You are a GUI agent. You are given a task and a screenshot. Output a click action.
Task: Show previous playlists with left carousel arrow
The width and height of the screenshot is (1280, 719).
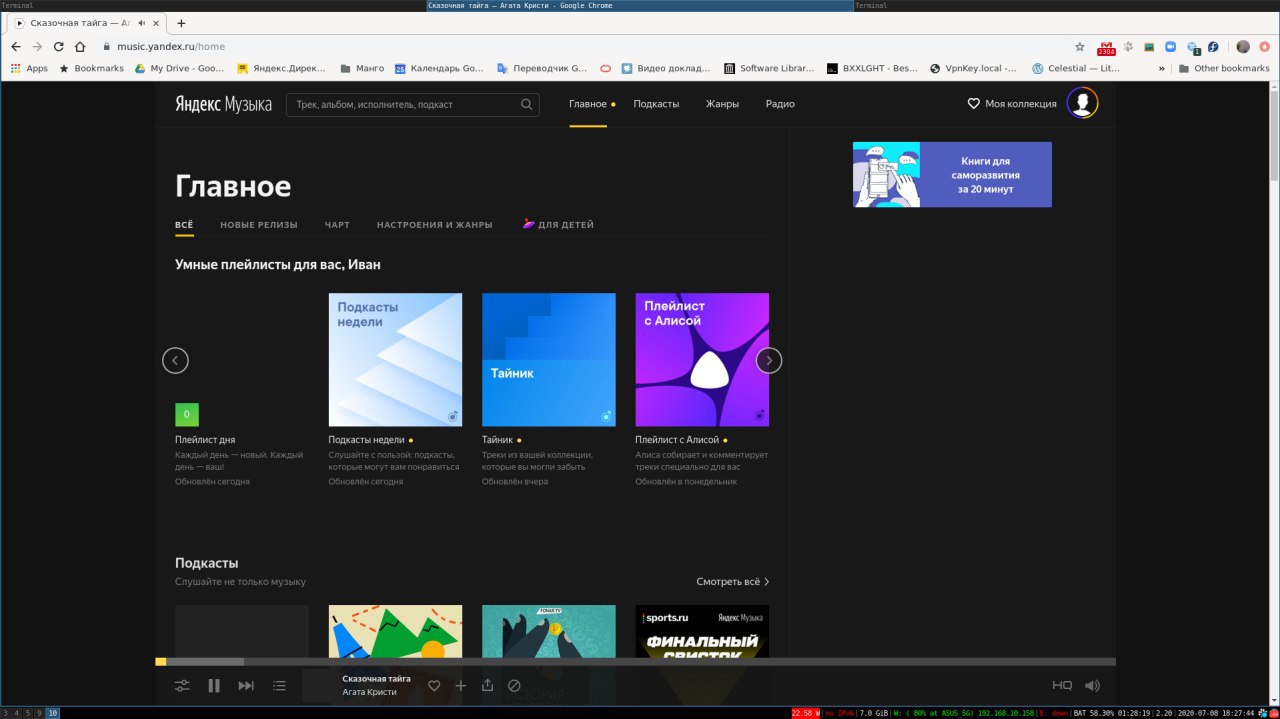[175, 361]
